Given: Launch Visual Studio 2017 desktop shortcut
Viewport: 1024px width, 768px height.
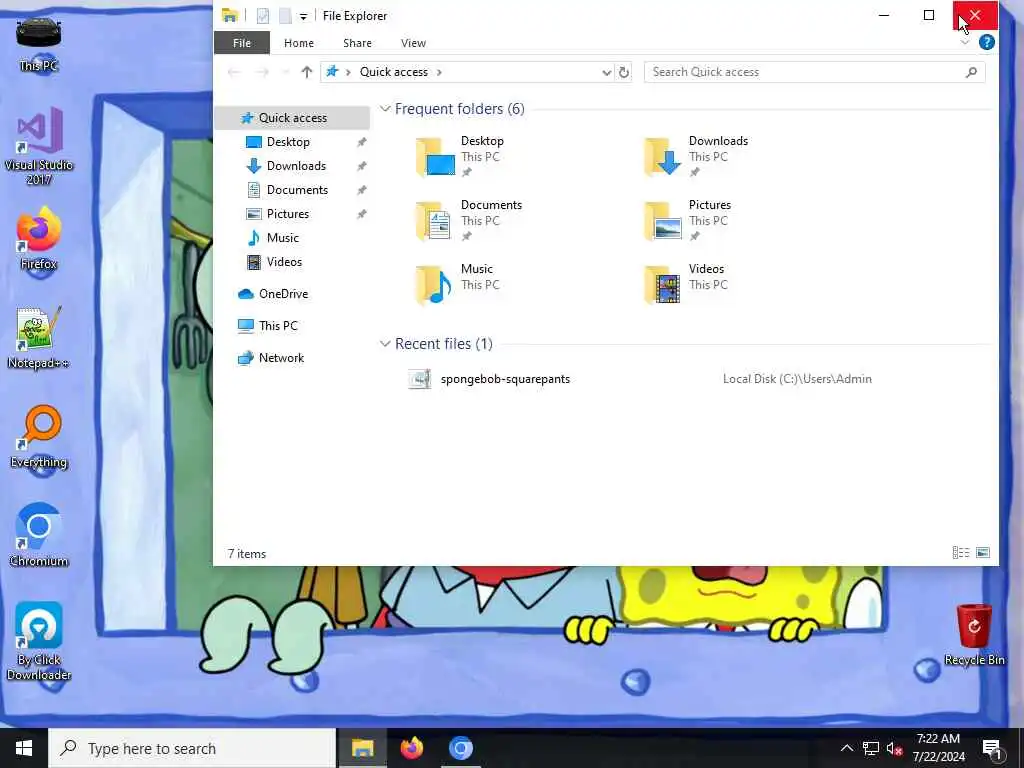Looking at the screenshot, I should tap(39, 146).
